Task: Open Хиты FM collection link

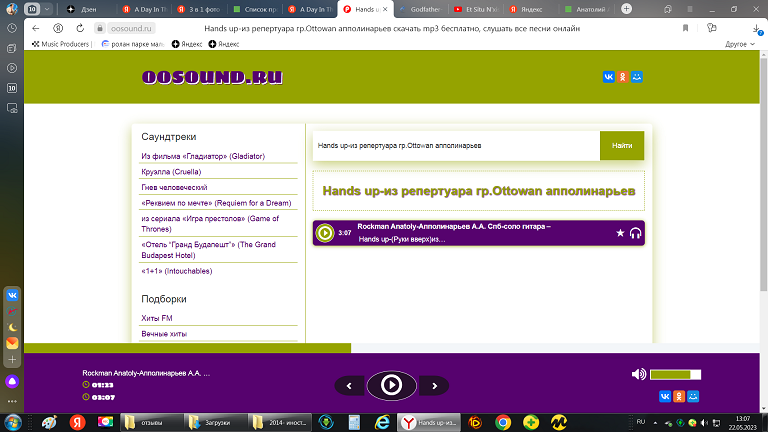Action: coord(157,318)
